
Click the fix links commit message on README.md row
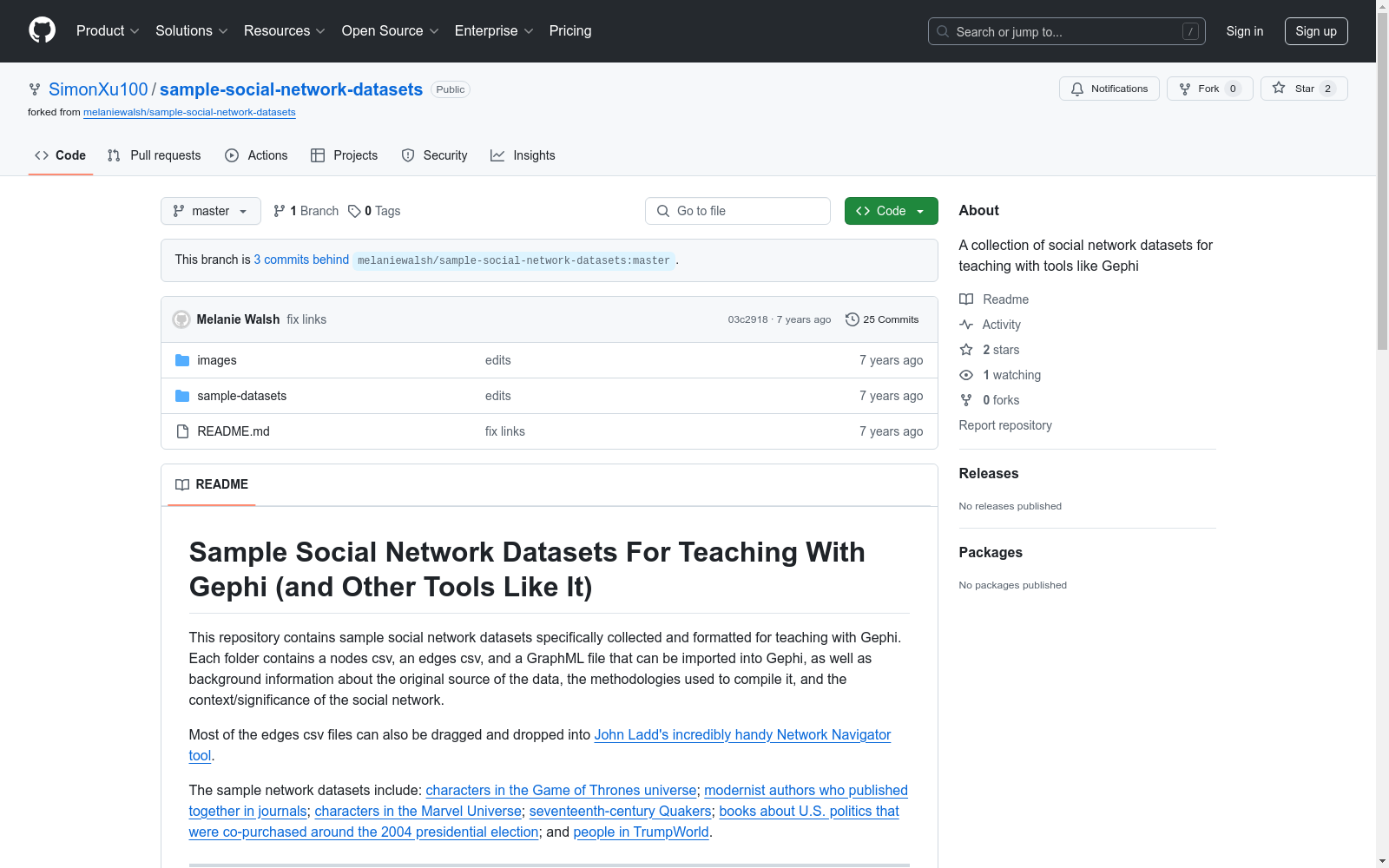(505, 431)
